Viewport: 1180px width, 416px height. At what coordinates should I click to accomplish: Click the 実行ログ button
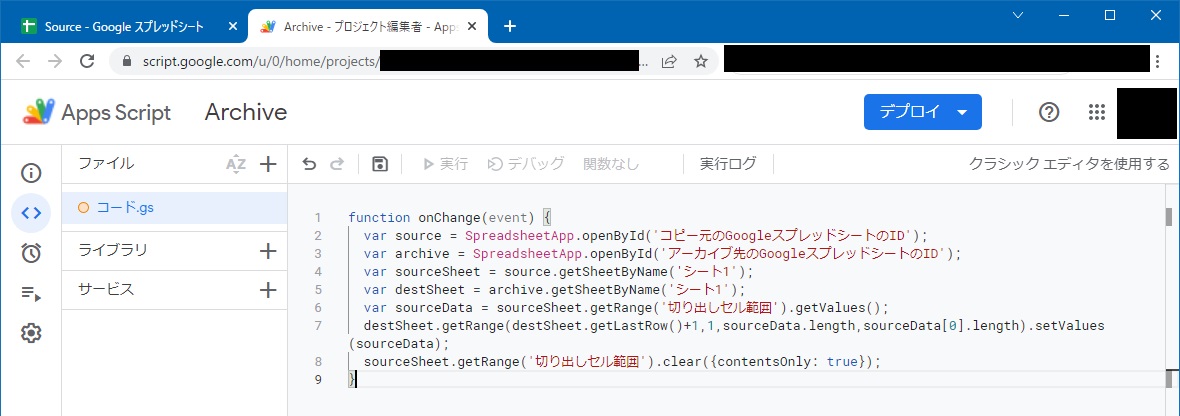point(728,164)
